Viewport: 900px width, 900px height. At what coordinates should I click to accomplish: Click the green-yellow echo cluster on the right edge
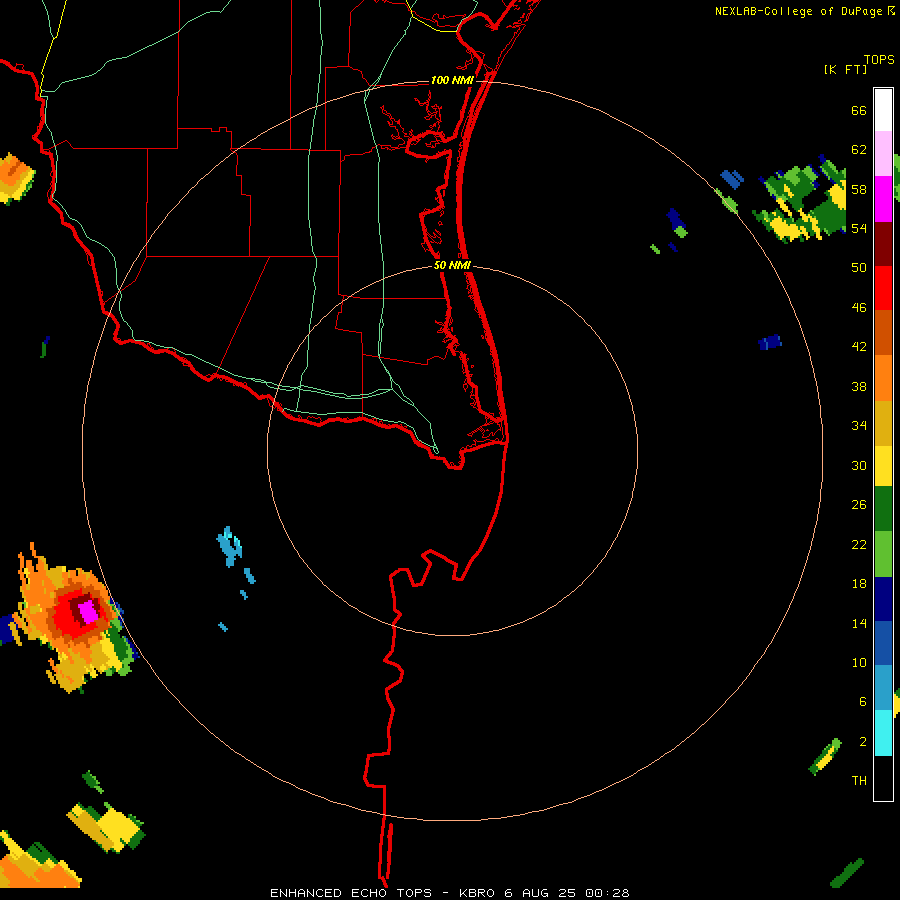801,199
